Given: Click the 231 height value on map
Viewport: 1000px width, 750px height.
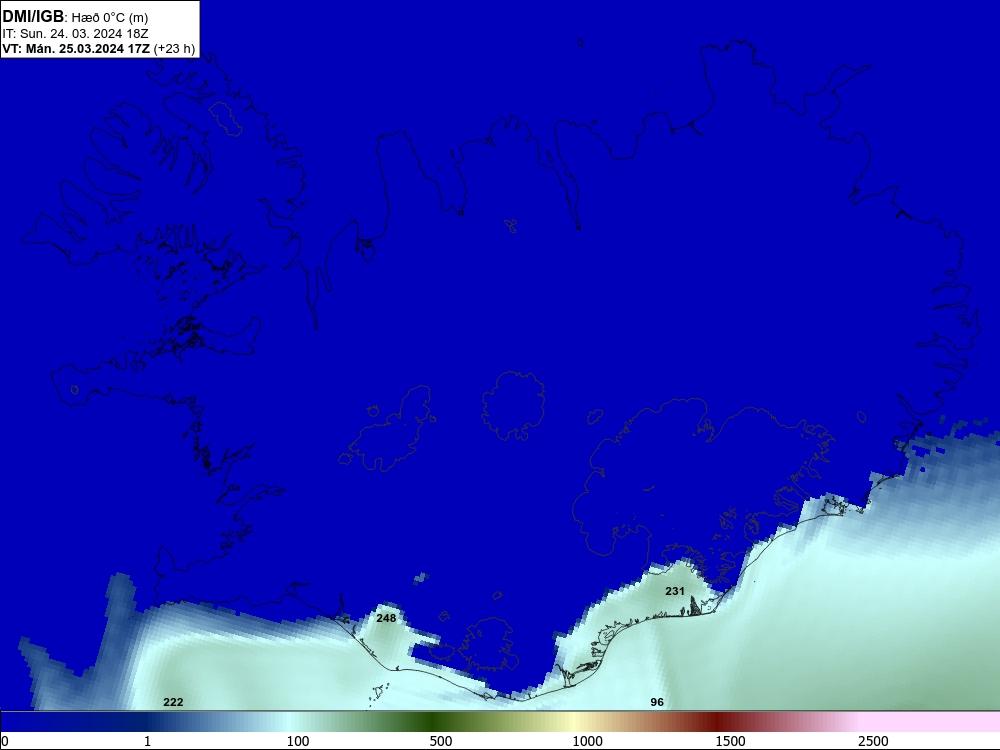Looking at the screenshot, I should click(x=675, y=591).
